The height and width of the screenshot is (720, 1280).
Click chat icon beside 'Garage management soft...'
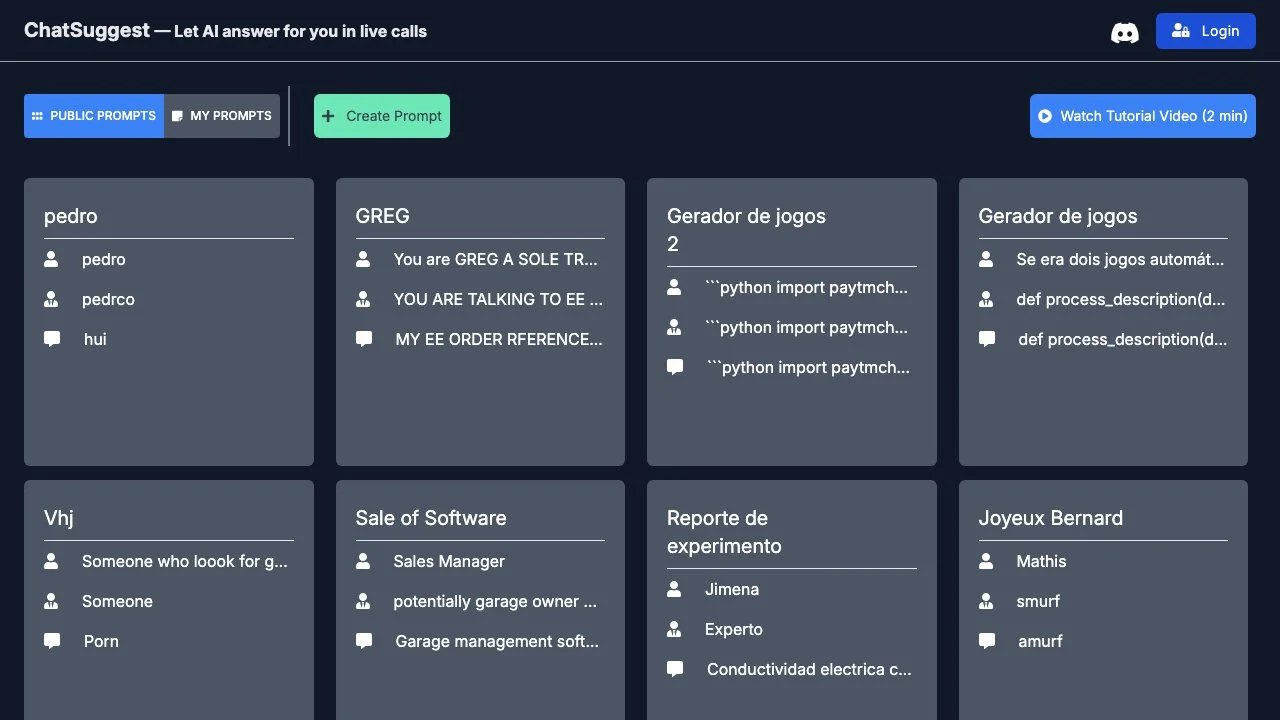coord(364,641)
